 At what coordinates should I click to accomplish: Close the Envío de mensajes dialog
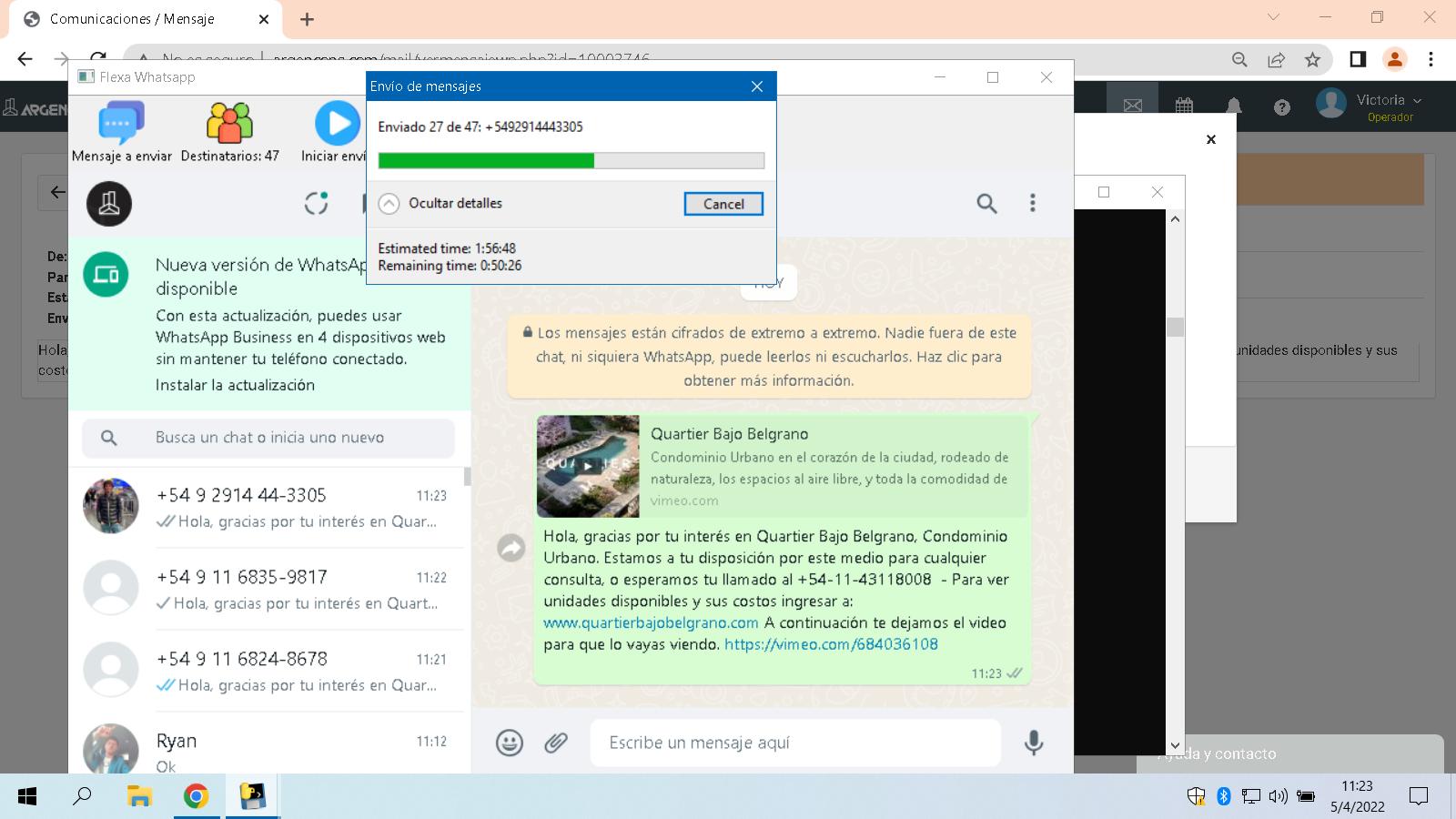pyautogui.click(x=757, y=86)
